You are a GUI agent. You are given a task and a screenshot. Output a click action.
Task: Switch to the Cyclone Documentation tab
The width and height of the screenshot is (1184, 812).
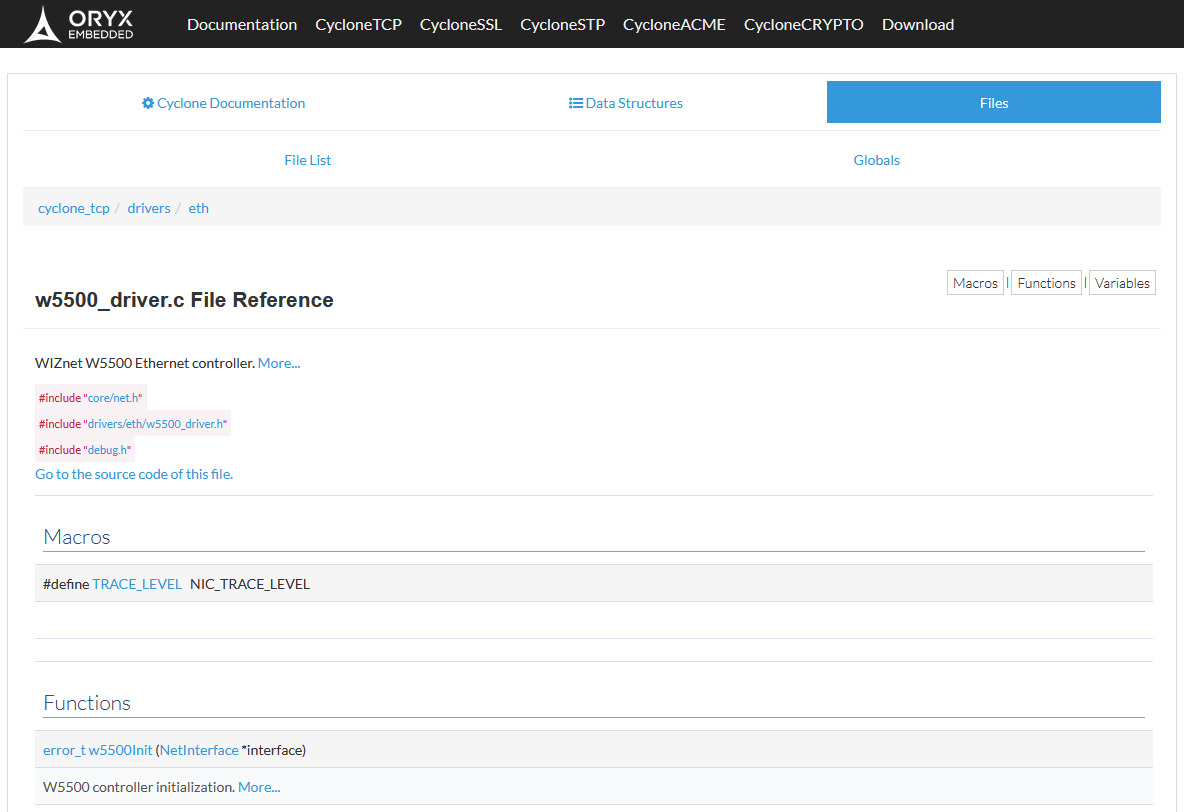224,103
